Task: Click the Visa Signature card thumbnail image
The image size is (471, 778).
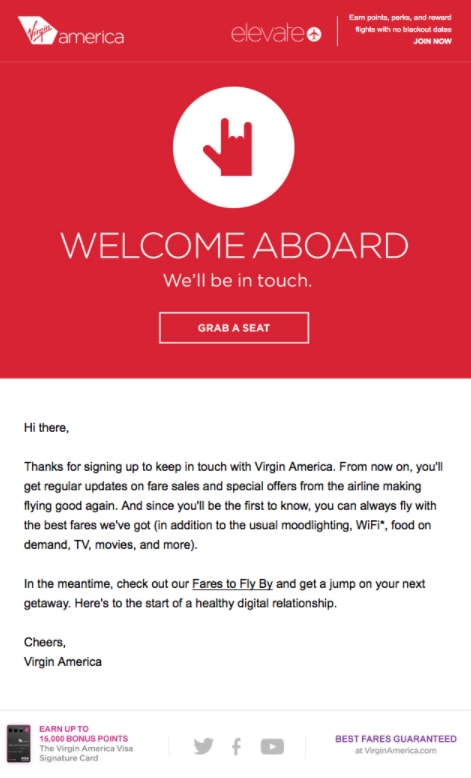Action: click(18, 743)
